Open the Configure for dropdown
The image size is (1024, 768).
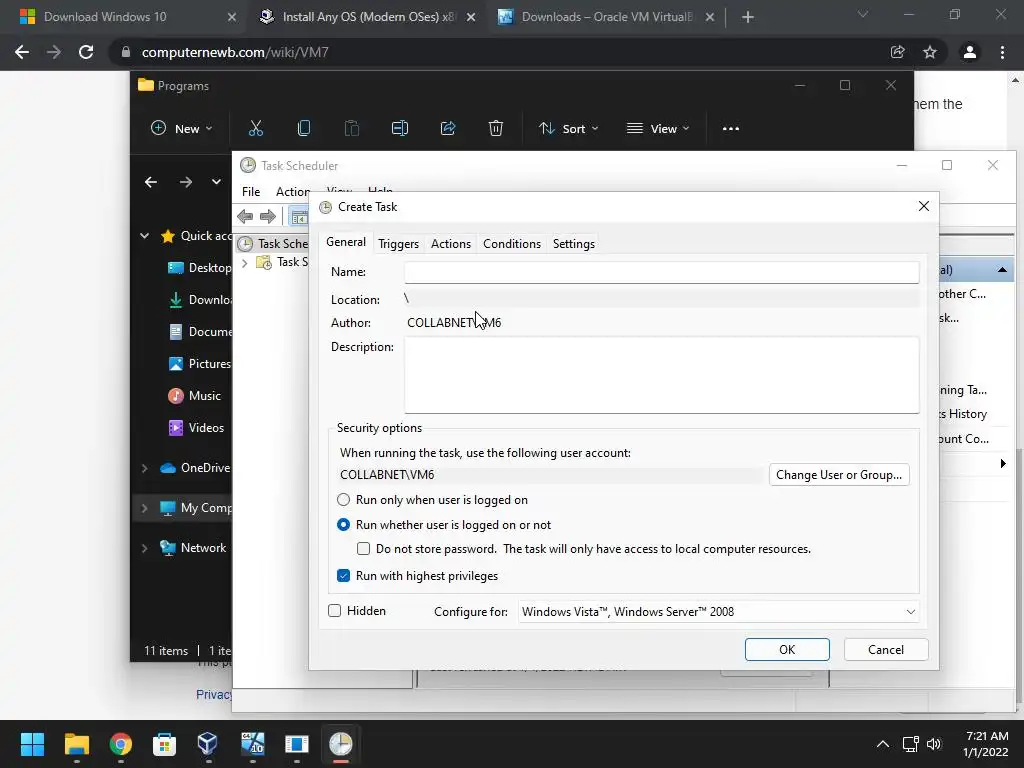718,612
